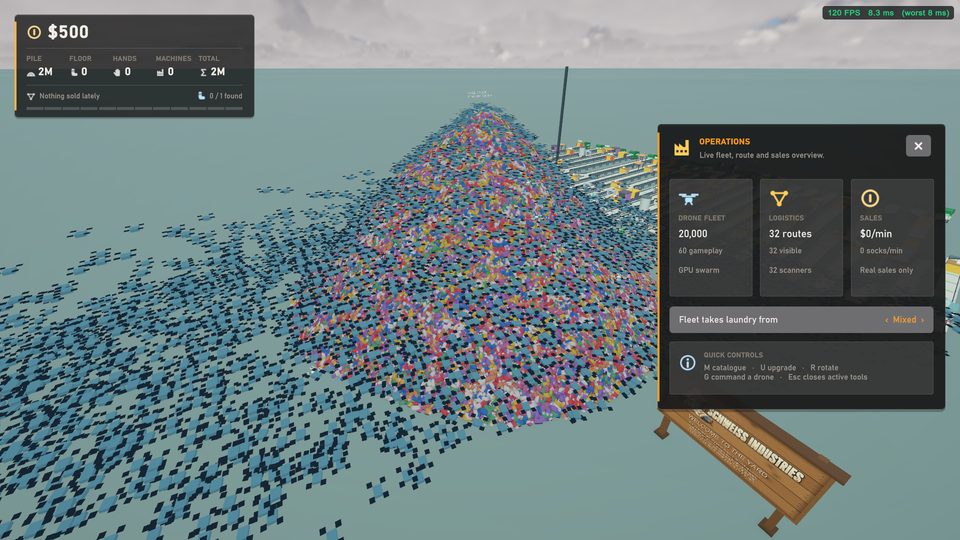Click the Operations factory icon
Image resolution: width=960 pixels, height=540 pixels.
pyautogui.click(x=681, y=148)
